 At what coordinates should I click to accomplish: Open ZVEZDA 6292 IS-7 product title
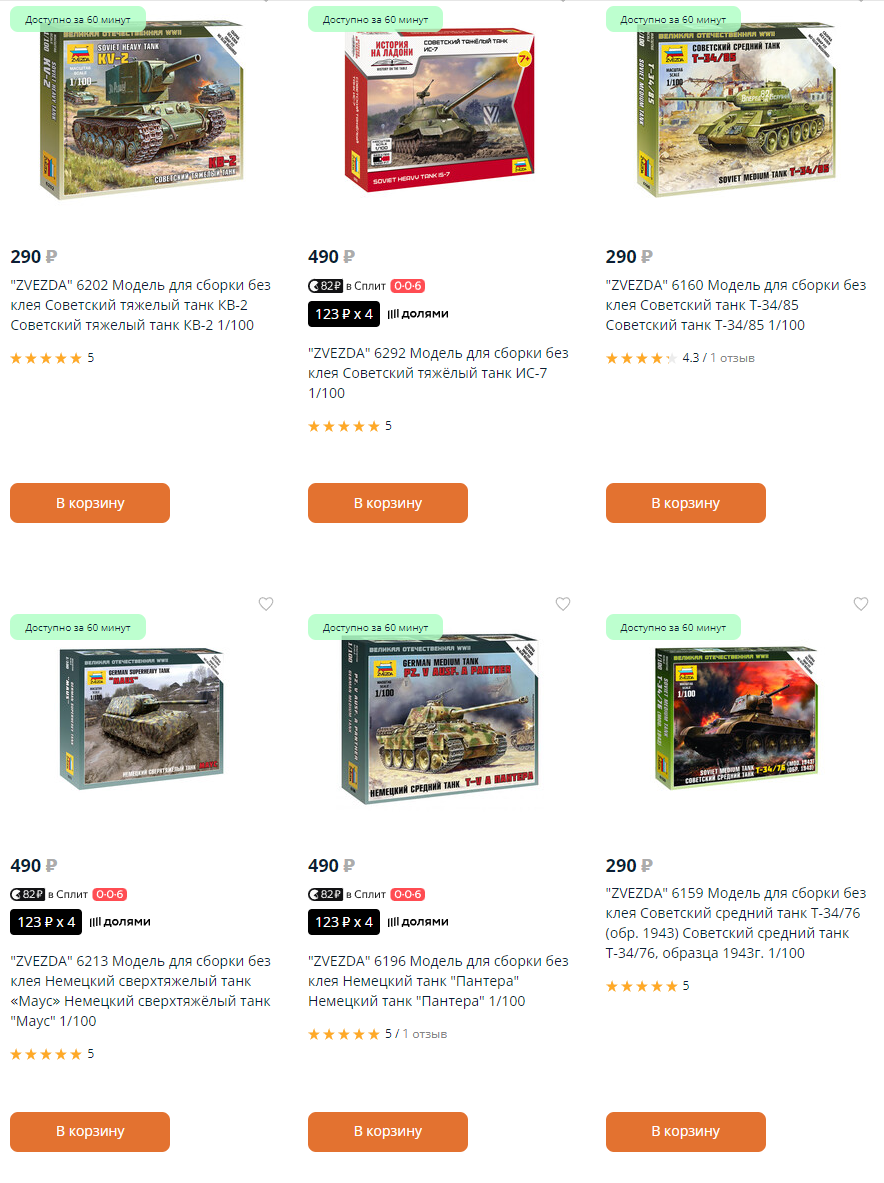pos(438,373)
